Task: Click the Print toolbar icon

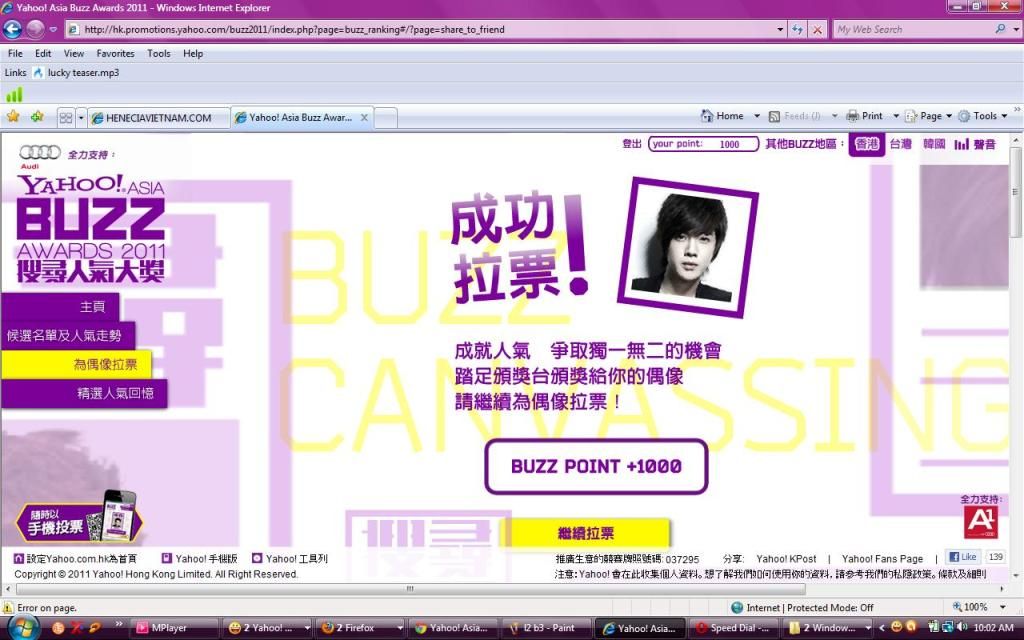Action: (864, 116)
